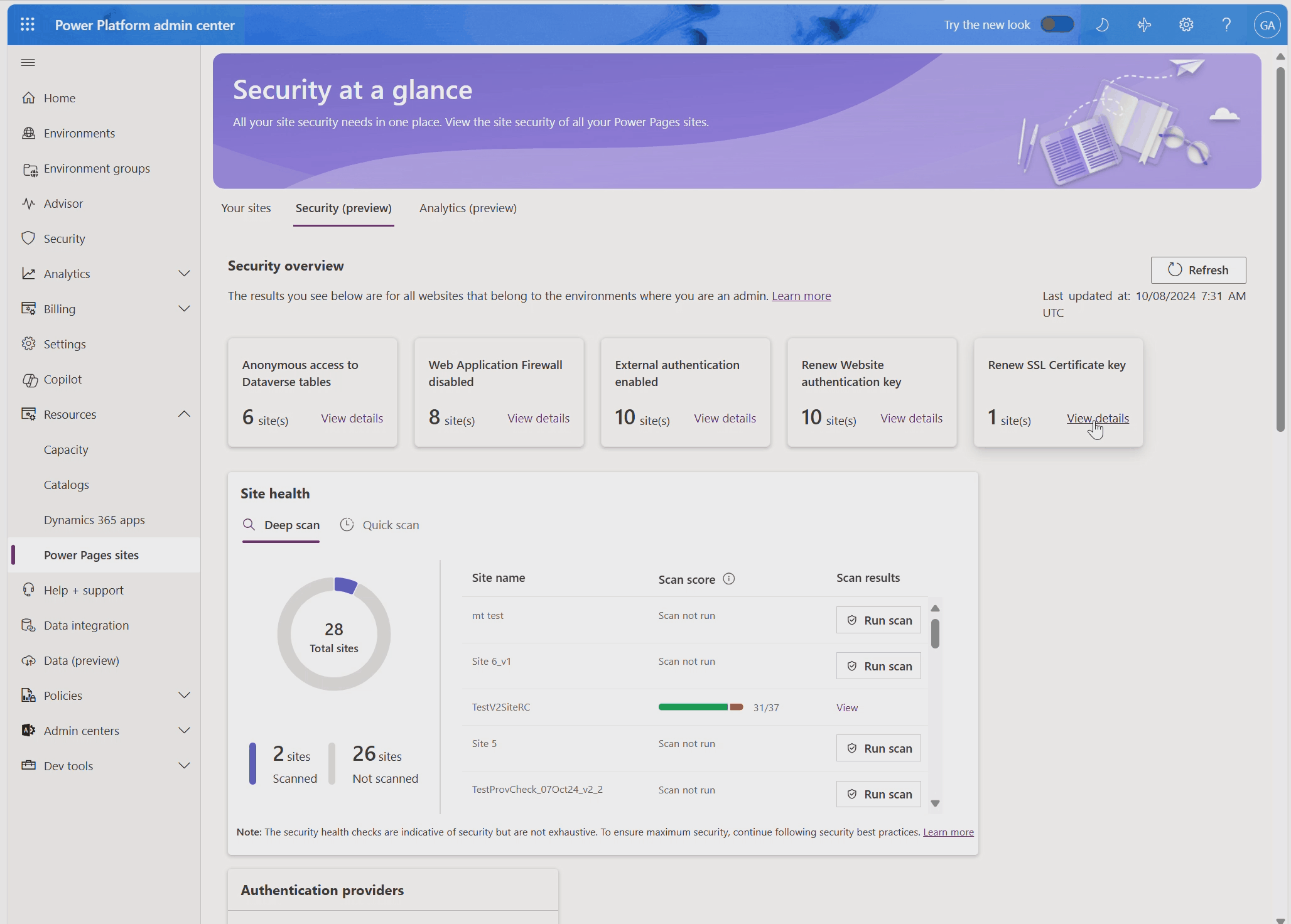This screenshot has height=924, width=1291.
Task: Expand the Policies navigation section
Action: point(184,696)
